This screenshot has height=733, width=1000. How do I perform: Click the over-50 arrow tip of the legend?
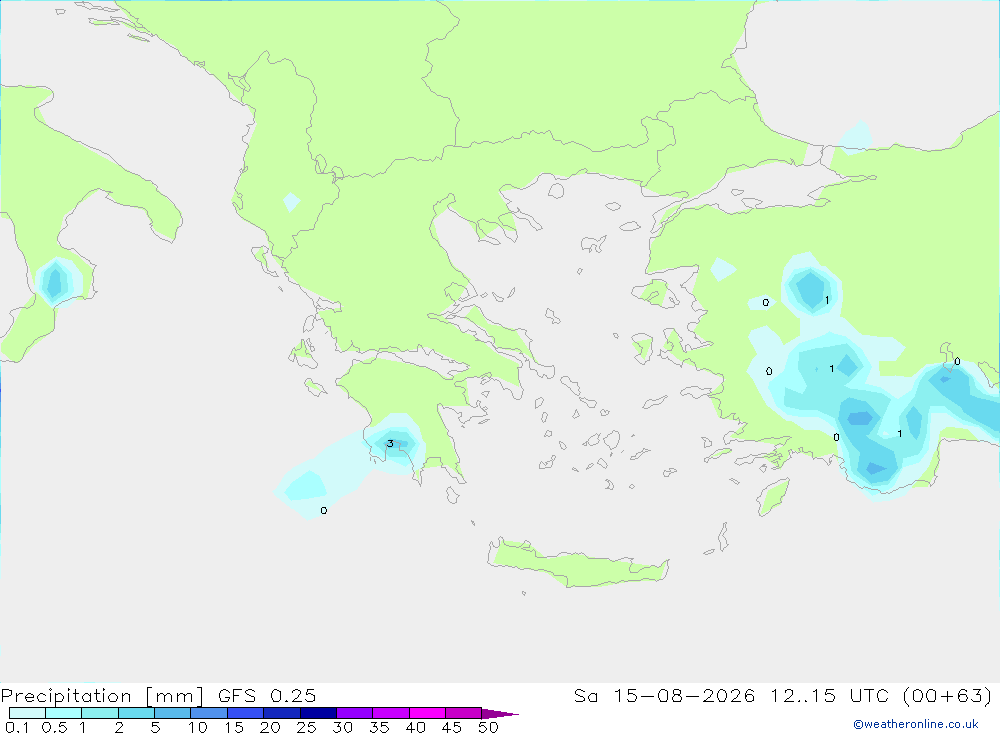coord(500,713)
